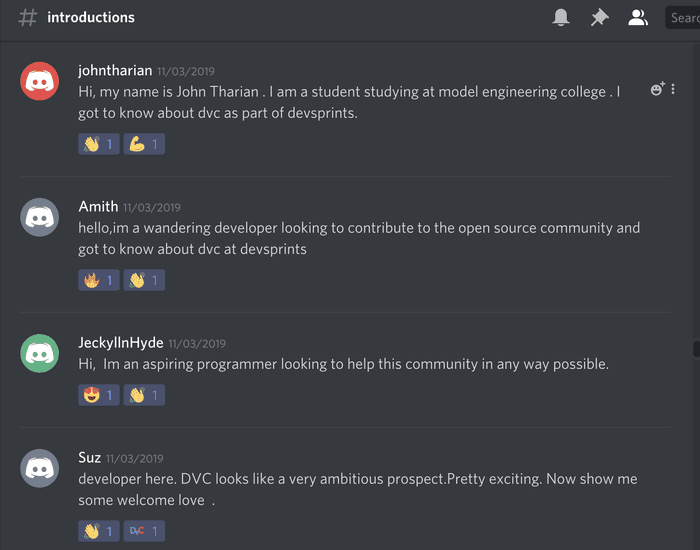Click Suz's gray avatar
Screen dimensions: 700x550
pos(40,467)
